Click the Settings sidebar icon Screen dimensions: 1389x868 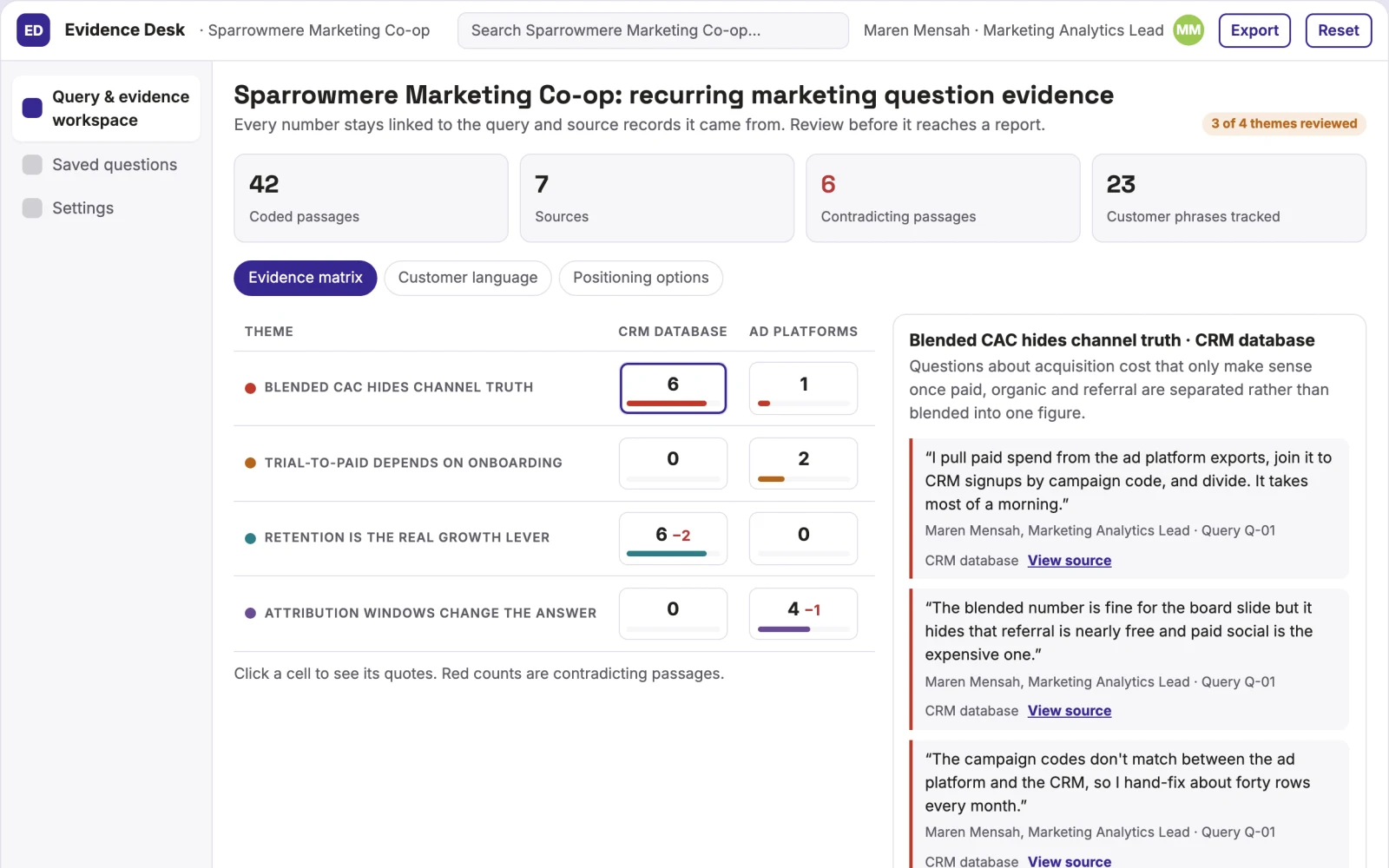click(x=32, y=208)
